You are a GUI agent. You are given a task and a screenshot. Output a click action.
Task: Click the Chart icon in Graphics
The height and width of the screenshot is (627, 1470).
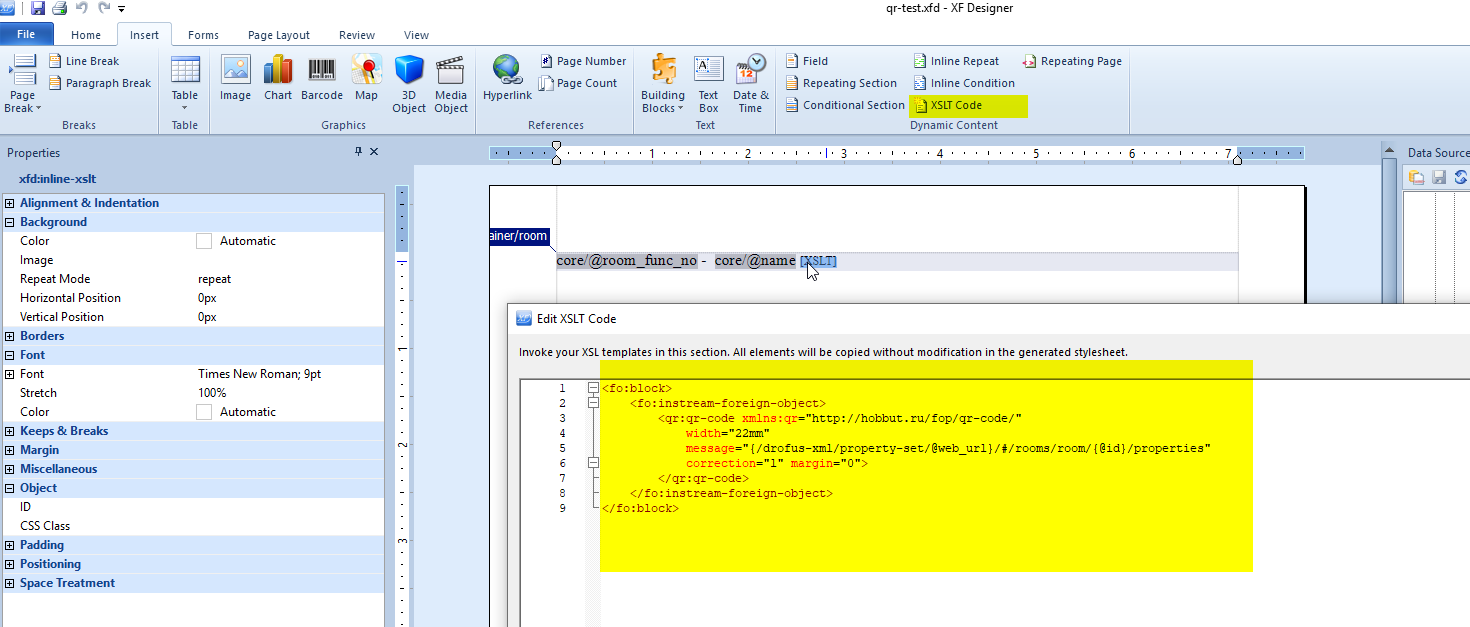click(278, 79)
